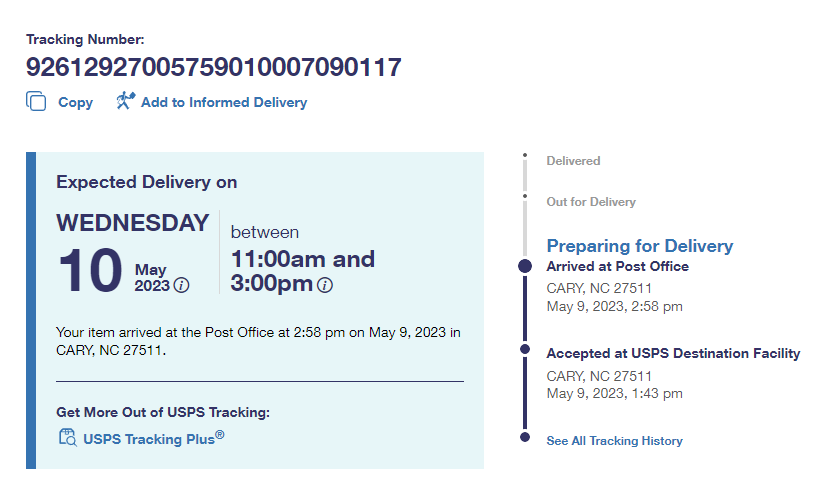This screenshot has height=483, width=824.
Task: Click the small Out for Delivery step dot
Action: pyautogui.click(x=525, y=196)
